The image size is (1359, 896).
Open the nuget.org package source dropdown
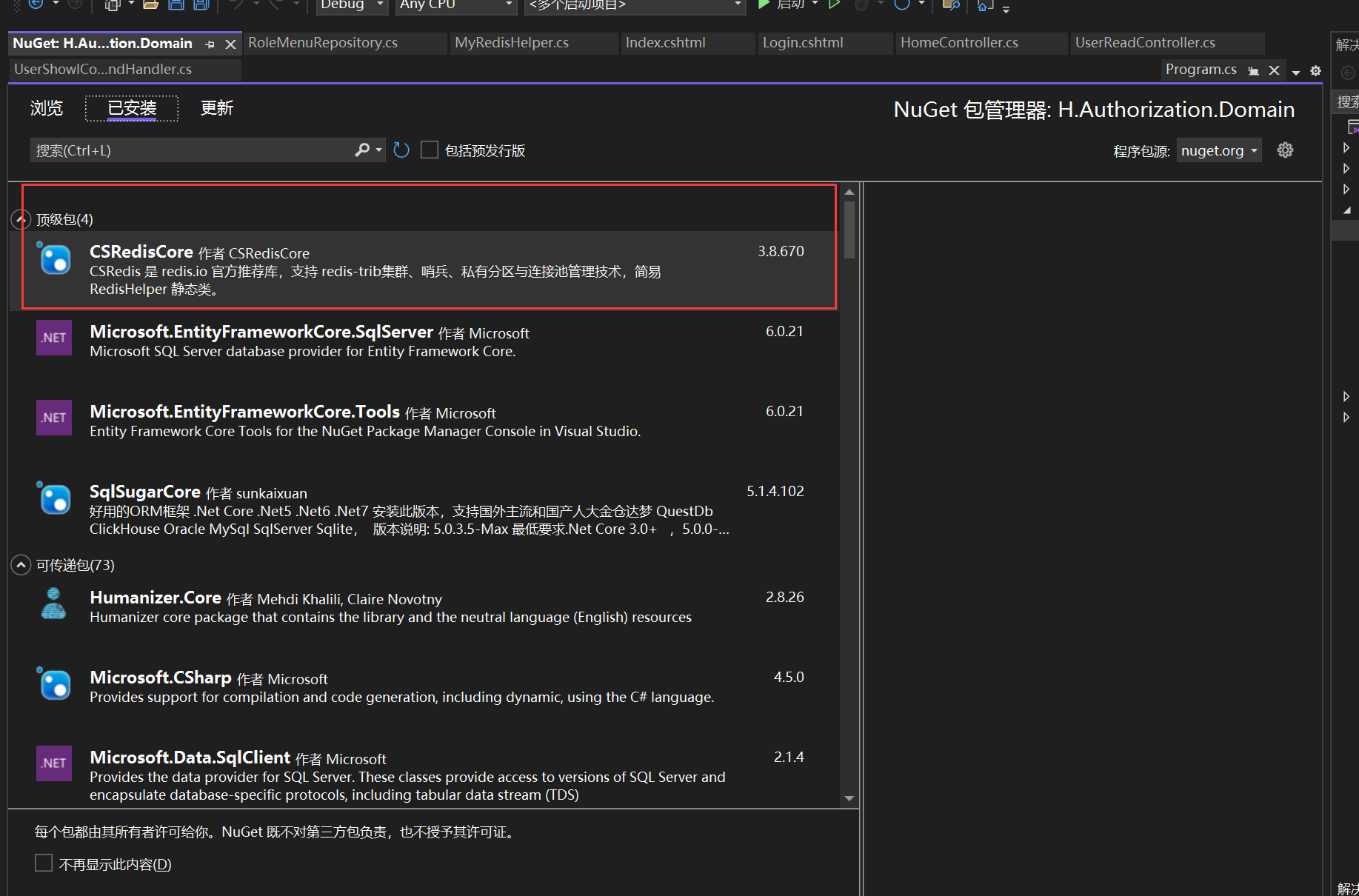point(1219,151)
